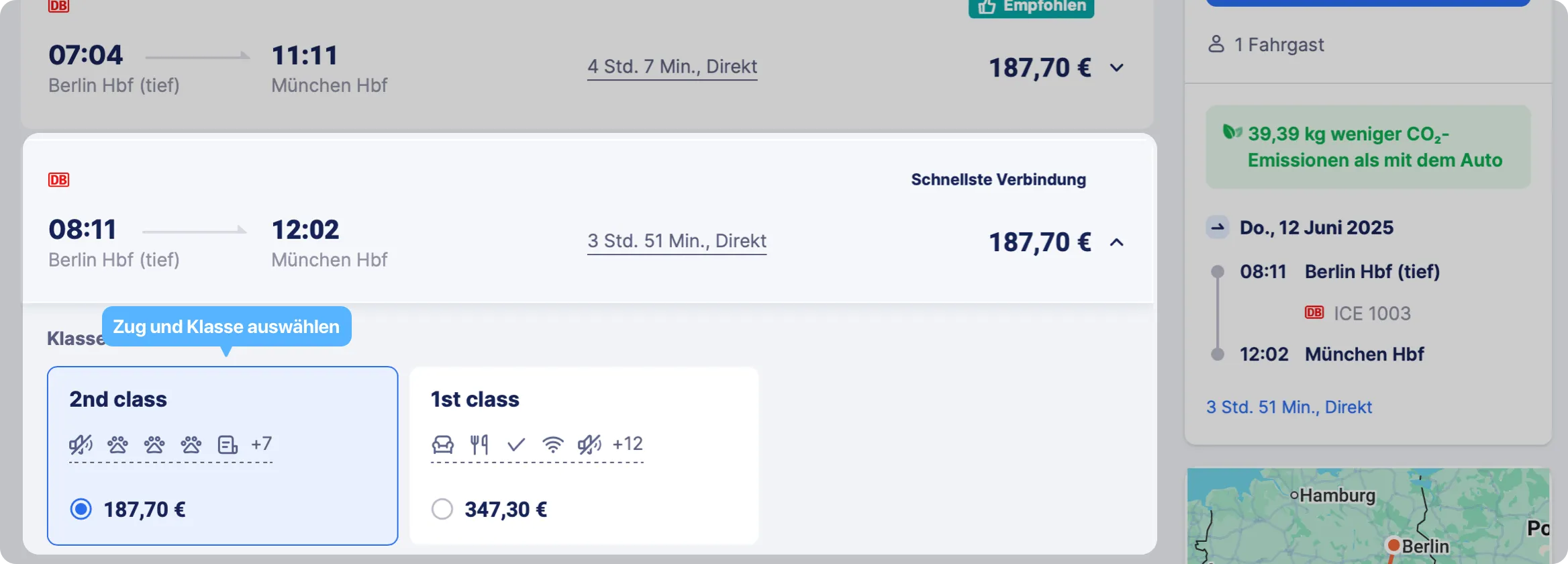Choose the 1st class fare card
The height and width of the screenshot is (564, 1568).
click(x=584, y=455)
